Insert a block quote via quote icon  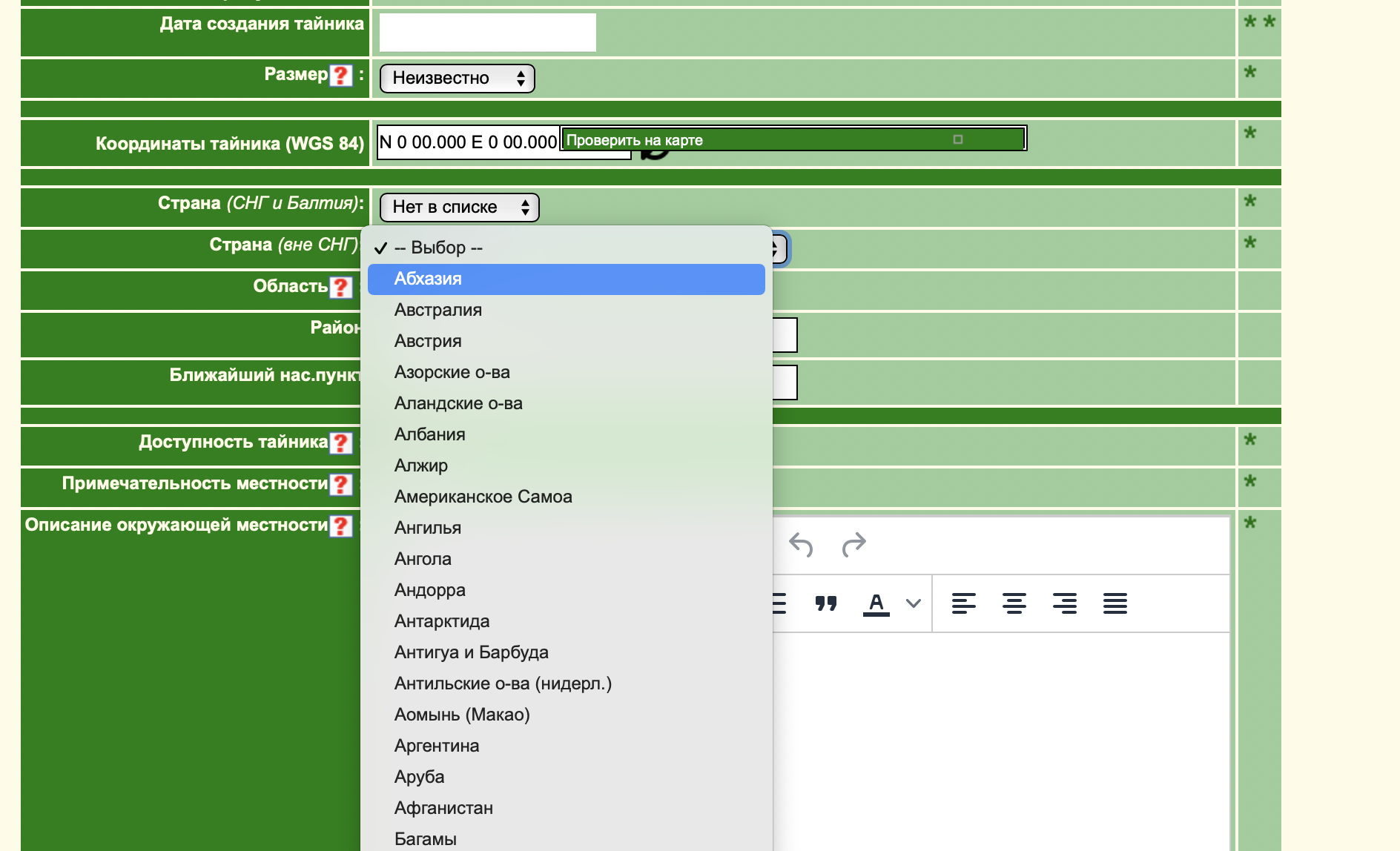coord(826,603)
